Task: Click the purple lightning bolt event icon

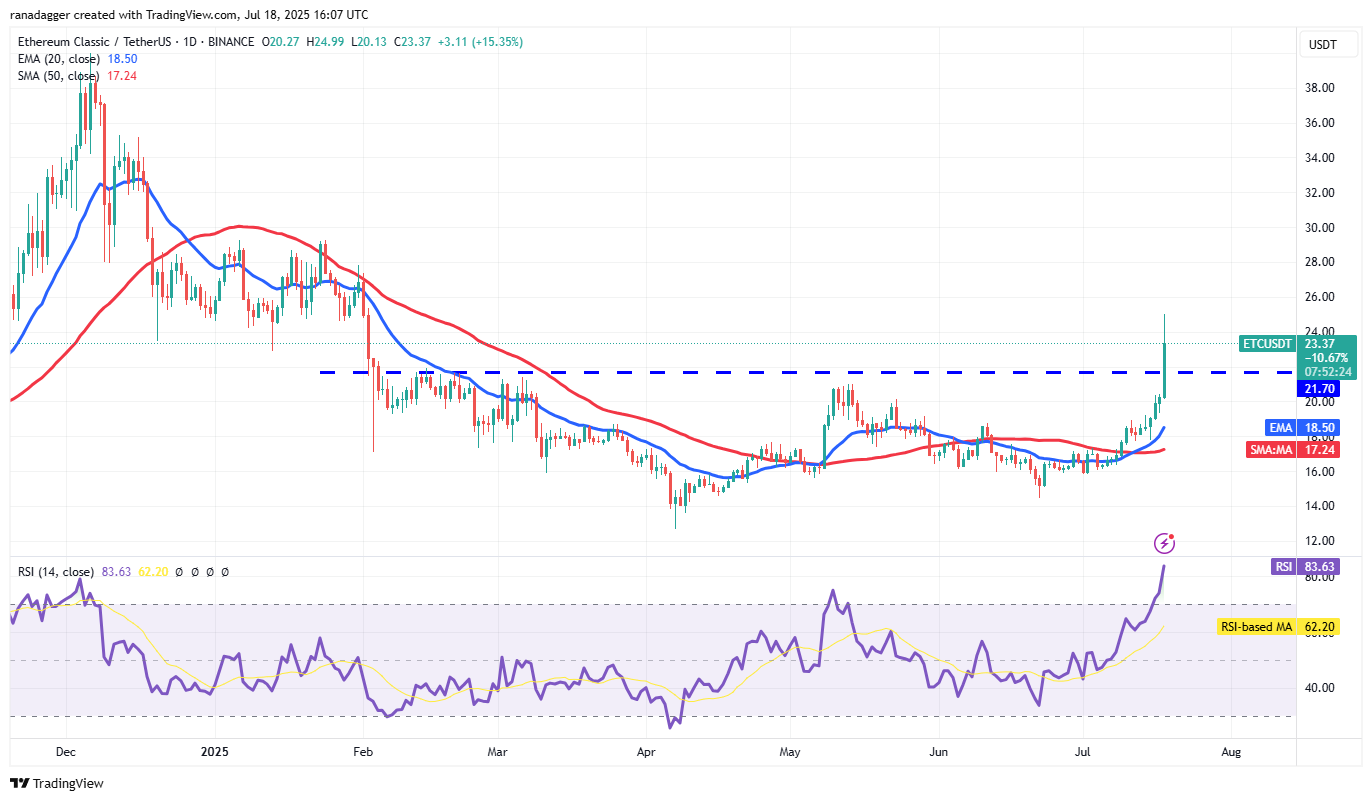Action: (1164, 543)
